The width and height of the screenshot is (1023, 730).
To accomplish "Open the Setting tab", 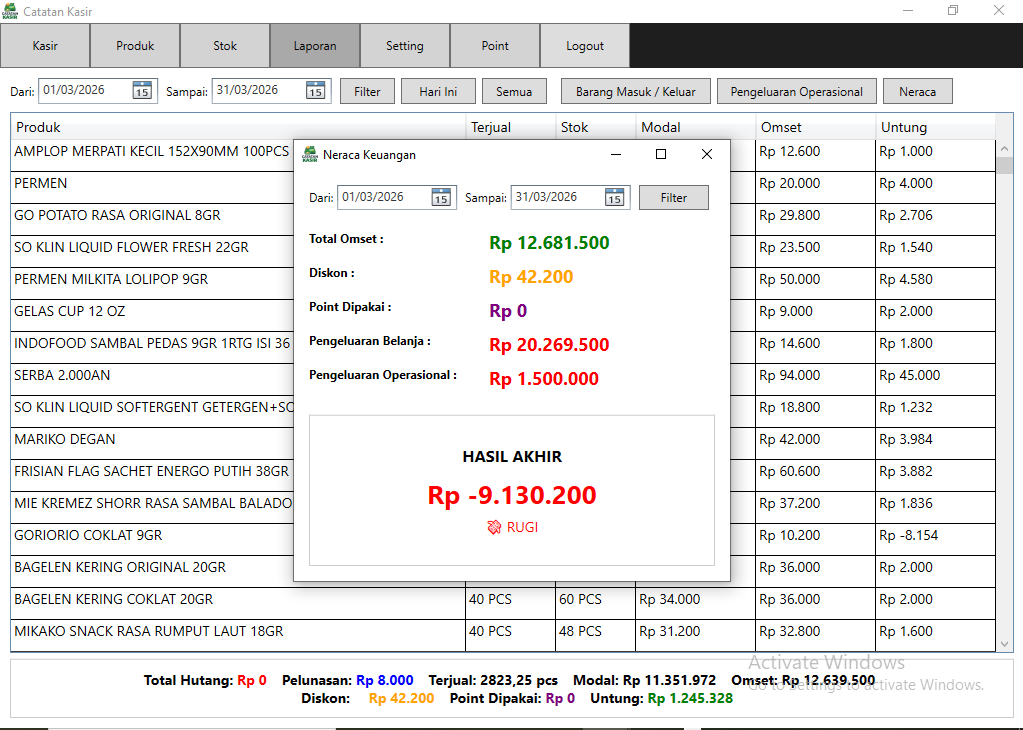I will coord(405,46).
